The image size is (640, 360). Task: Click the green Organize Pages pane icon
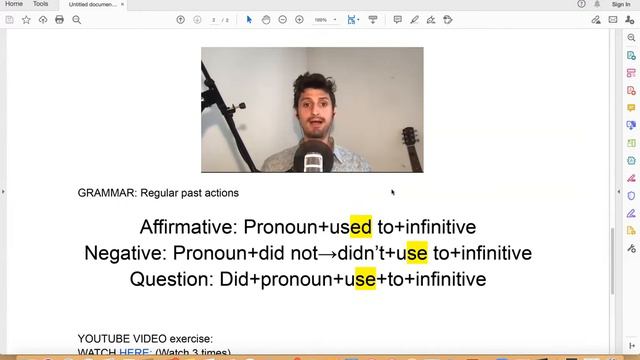coord(631,143)
